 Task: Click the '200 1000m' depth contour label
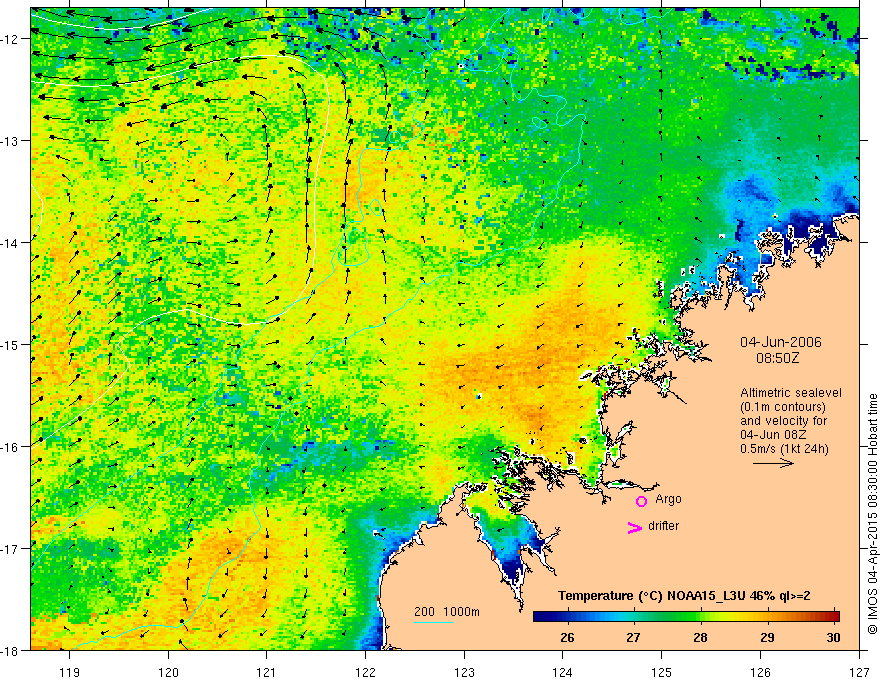(x=447, y=612)
